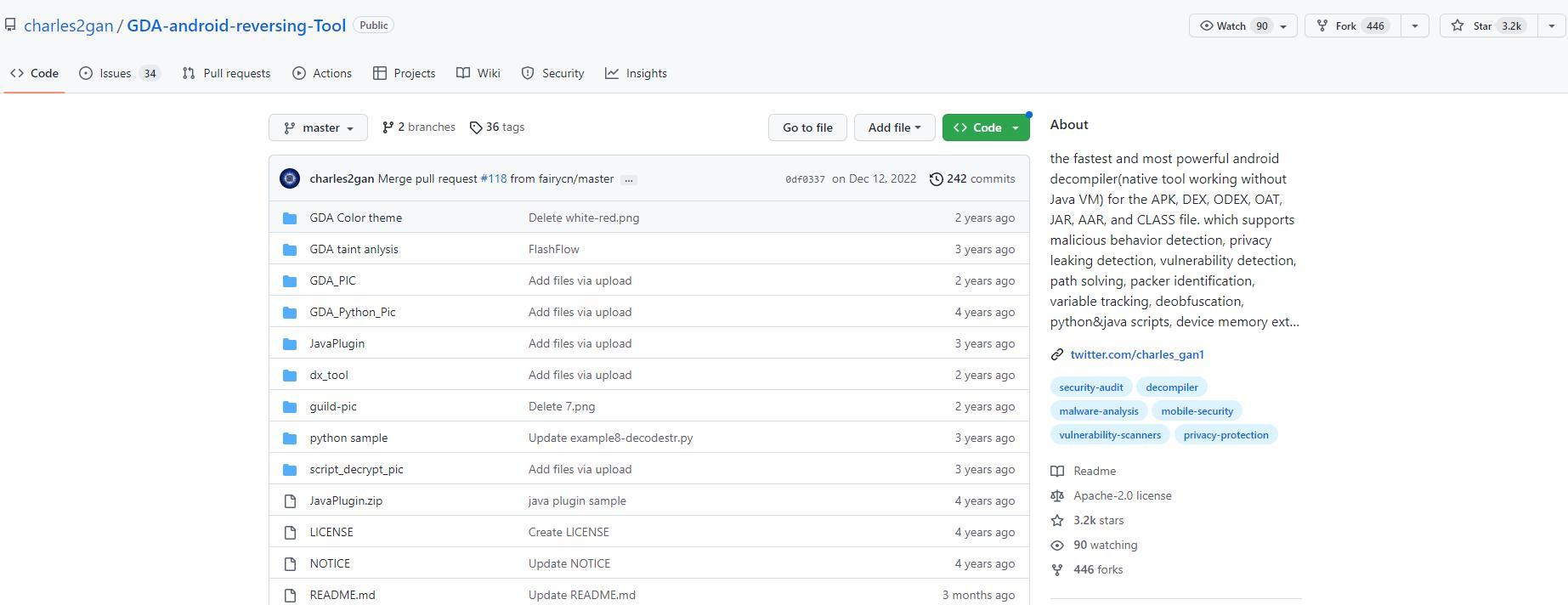The image size is (1568, 605).
Task: Click the JavaPlugin folder icon
Action: tap(290, 344)
